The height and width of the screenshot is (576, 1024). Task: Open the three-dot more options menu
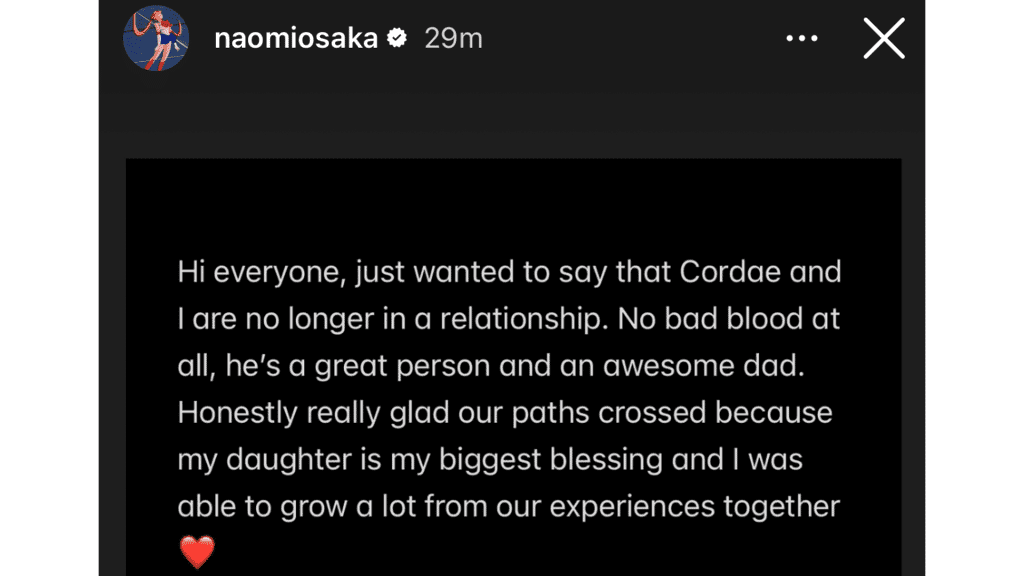(802, 39)
